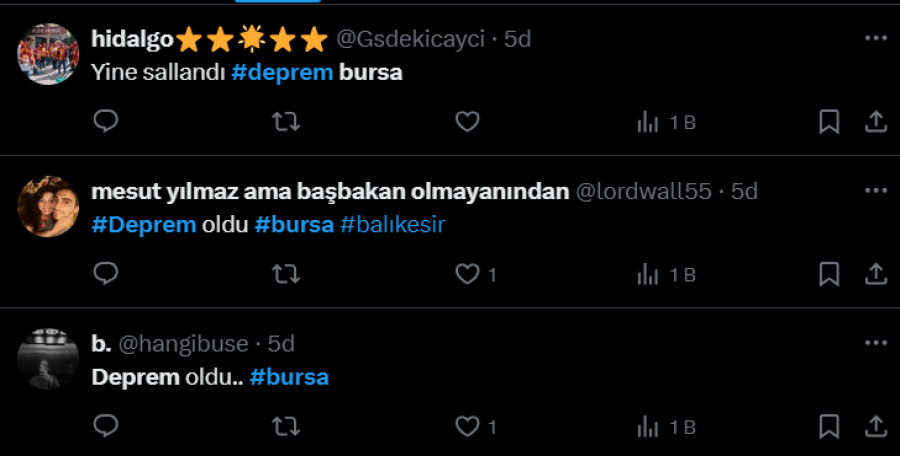Open more options for hidalgo's tweet
Viewport: 900px width, 456px height.
pyautogui.click(x=876, y=38)
